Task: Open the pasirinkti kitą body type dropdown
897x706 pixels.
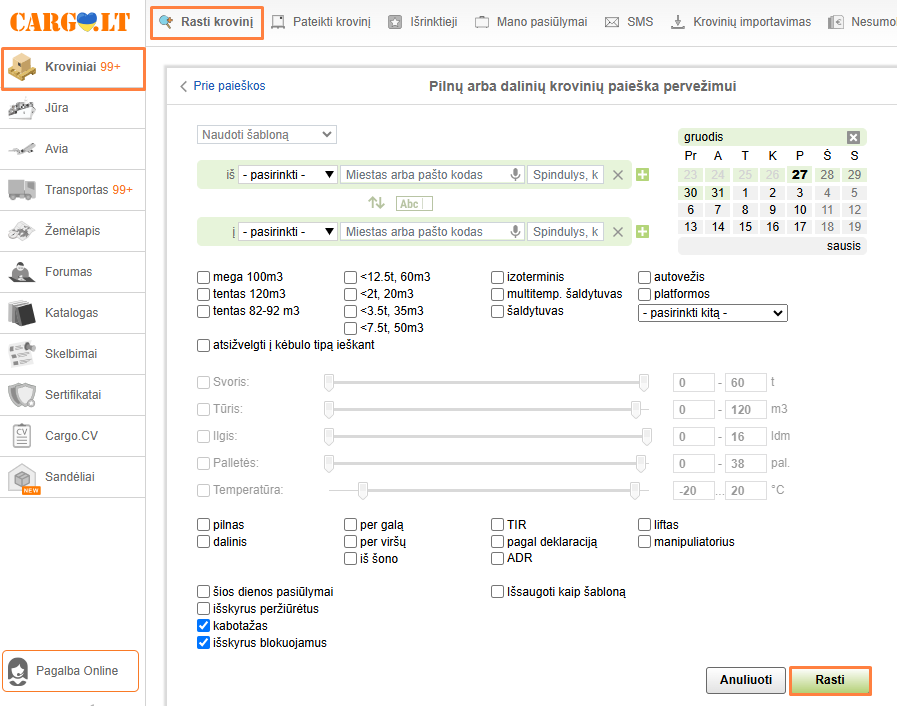Action: click(712, 313)
